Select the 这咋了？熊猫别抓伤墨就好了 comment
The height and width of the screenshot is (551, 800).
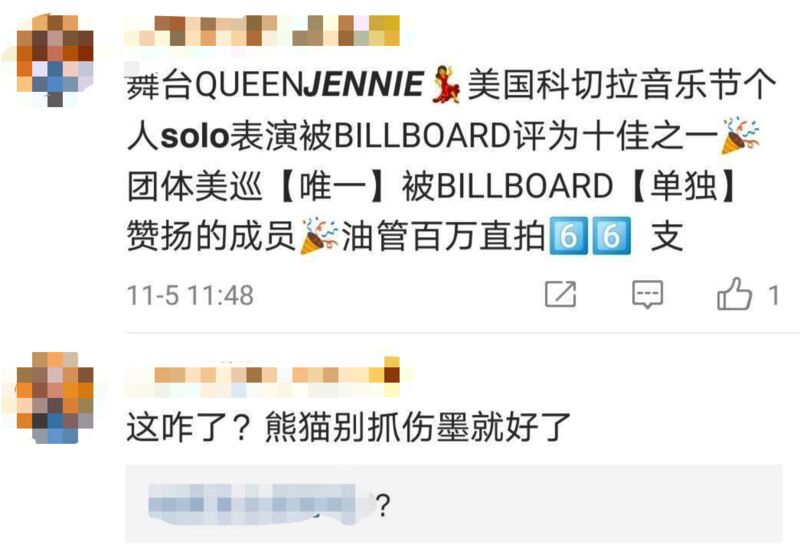(x=348, y=427)
